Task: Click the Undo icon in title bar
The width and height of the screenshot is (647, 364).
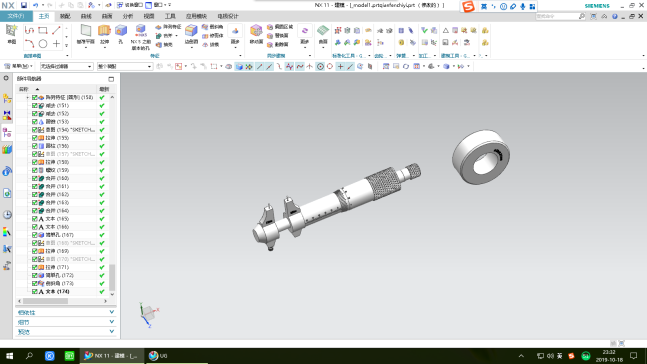Action: [35, 5]
